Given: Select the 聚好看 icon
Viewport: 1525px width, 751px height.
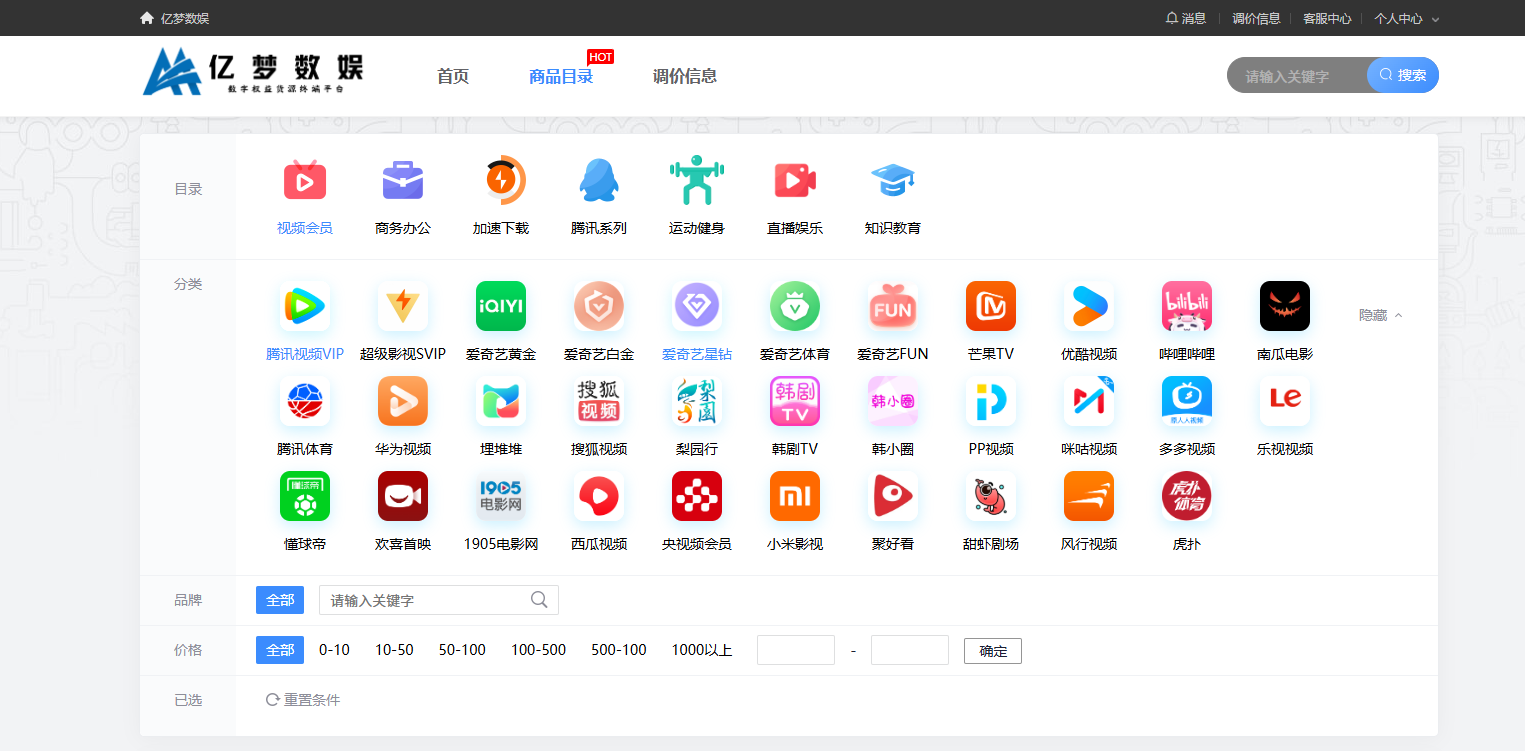Looking at the screenshot, I should pos(893,496).
